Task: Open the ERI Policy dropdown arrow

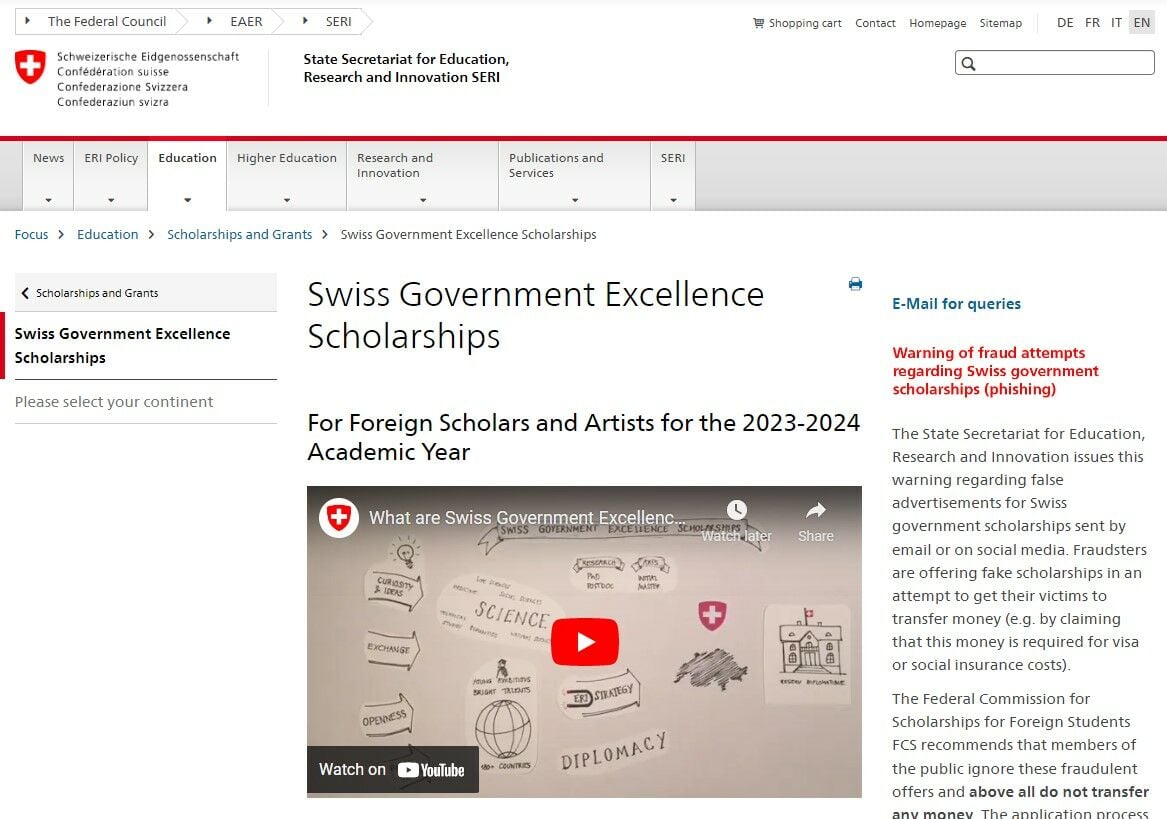Action: point(111,200)
